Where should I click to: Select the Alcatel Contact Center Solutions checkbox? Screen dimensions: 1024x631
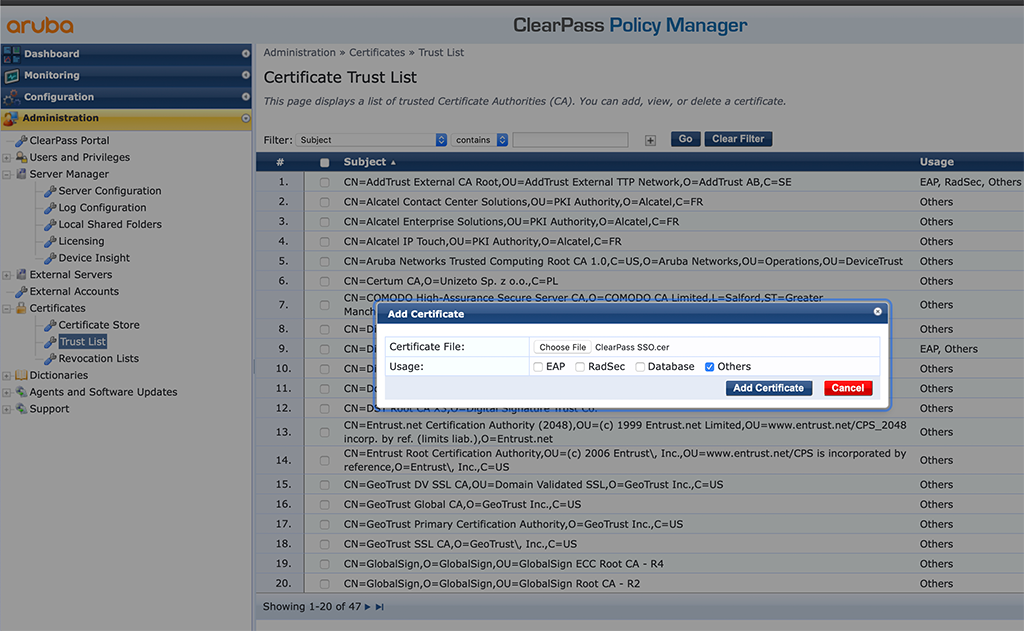(x=325, y=202)
